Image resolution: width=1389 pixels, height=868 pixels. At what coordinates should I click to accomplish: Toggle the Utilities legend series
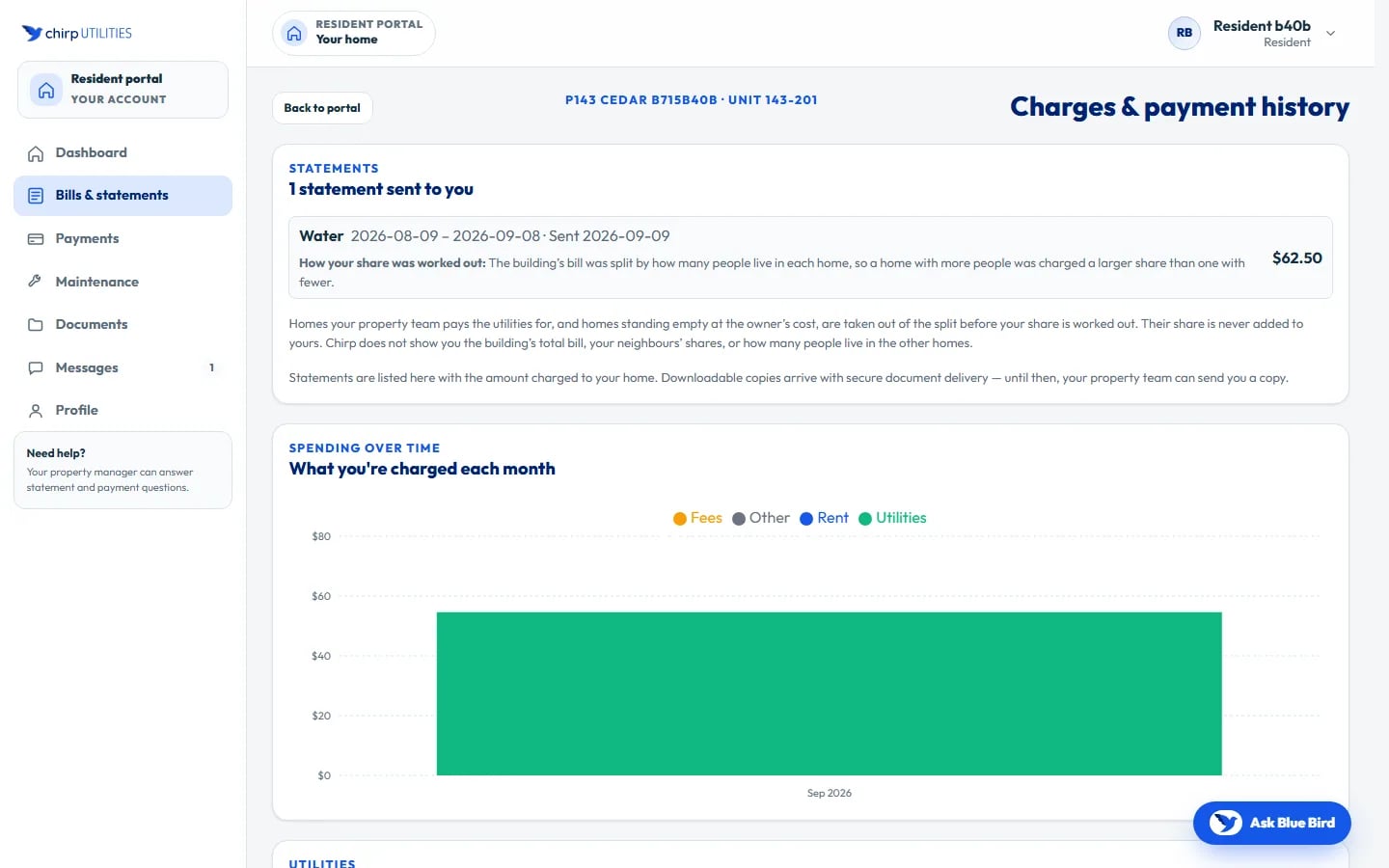click(892, 518)
